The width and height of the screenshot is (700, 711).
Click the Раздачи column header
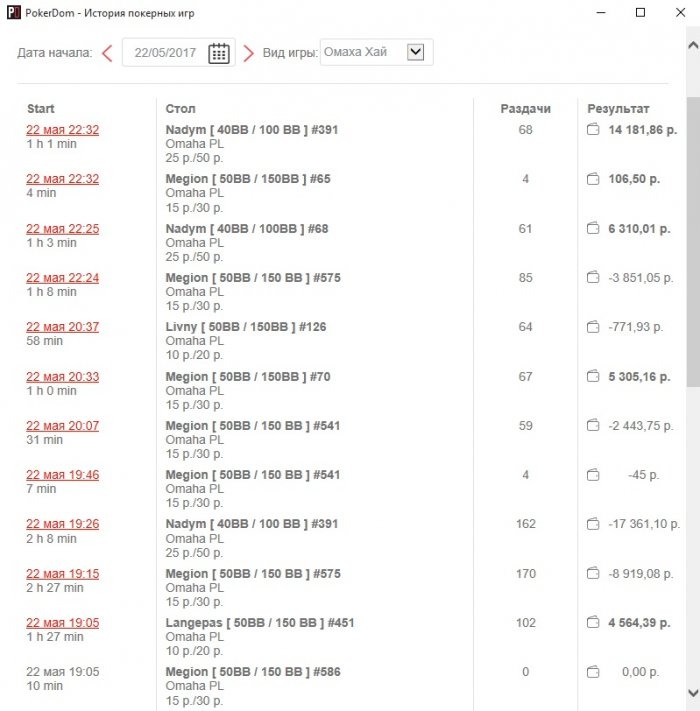point(525,109)
